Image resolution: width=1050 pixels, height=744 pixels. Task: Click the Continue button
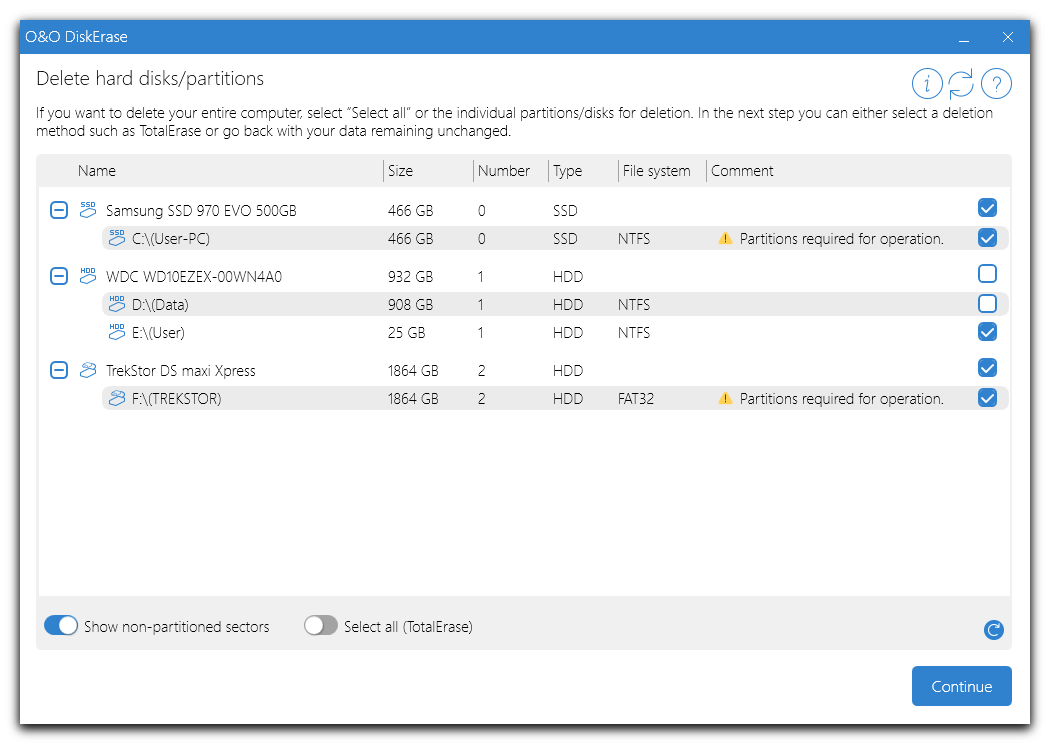pos(961,686)
